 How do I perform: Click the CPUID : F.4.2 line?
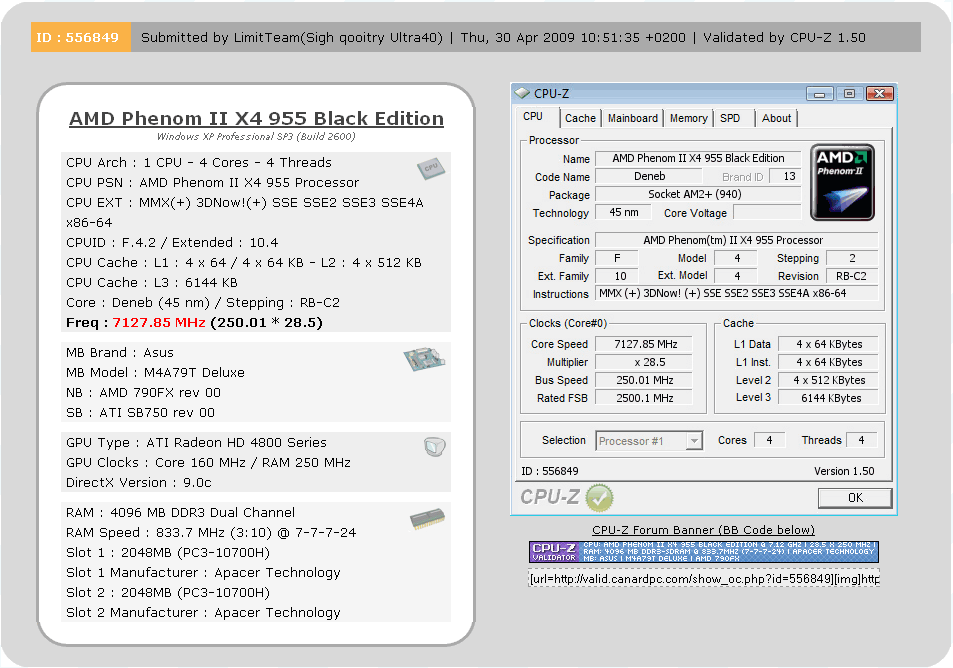tap(172, 243)
